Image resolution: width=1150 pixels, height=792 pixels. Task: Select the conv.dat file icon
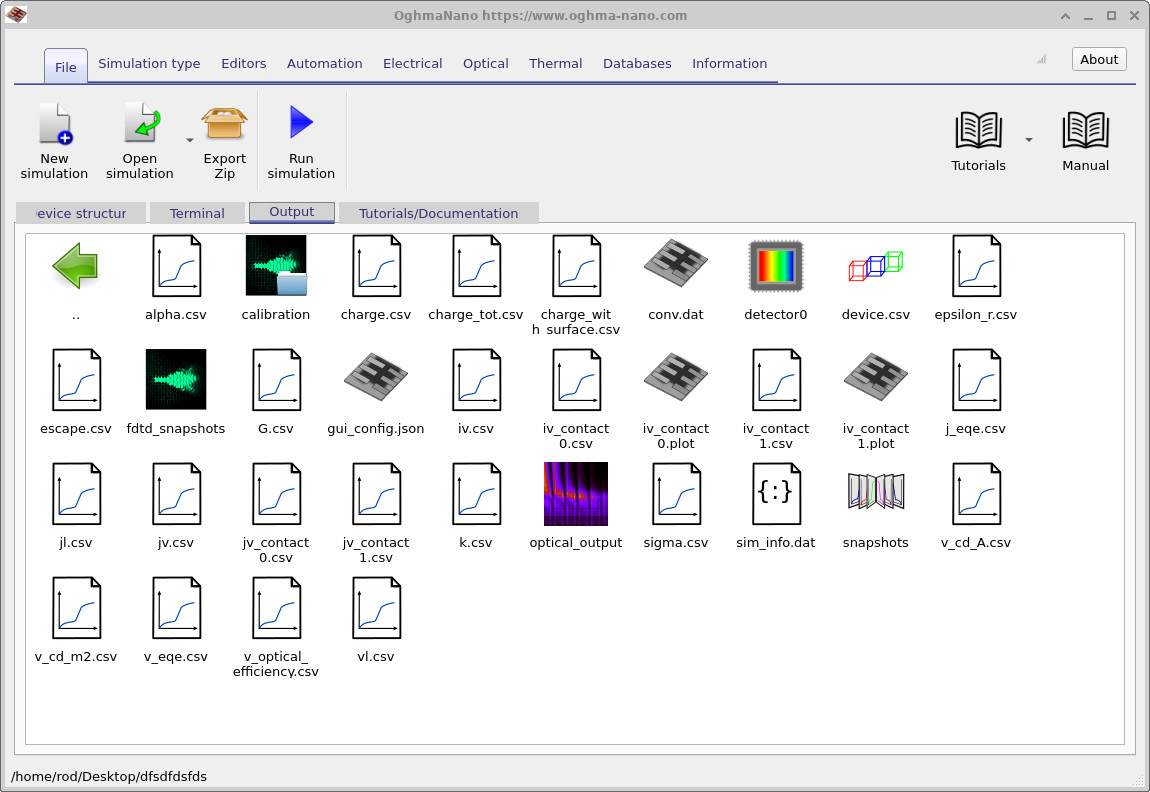click(x=675, y=264)
